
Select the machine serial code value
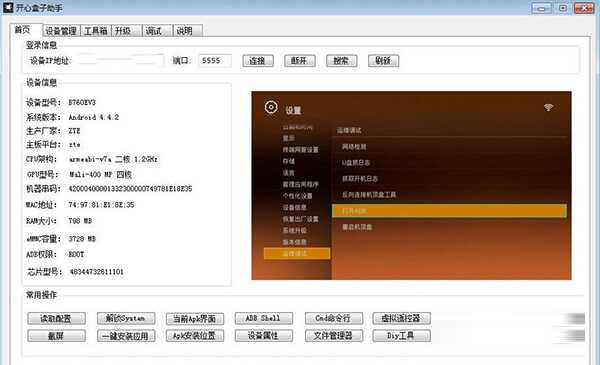pos(130,189)
